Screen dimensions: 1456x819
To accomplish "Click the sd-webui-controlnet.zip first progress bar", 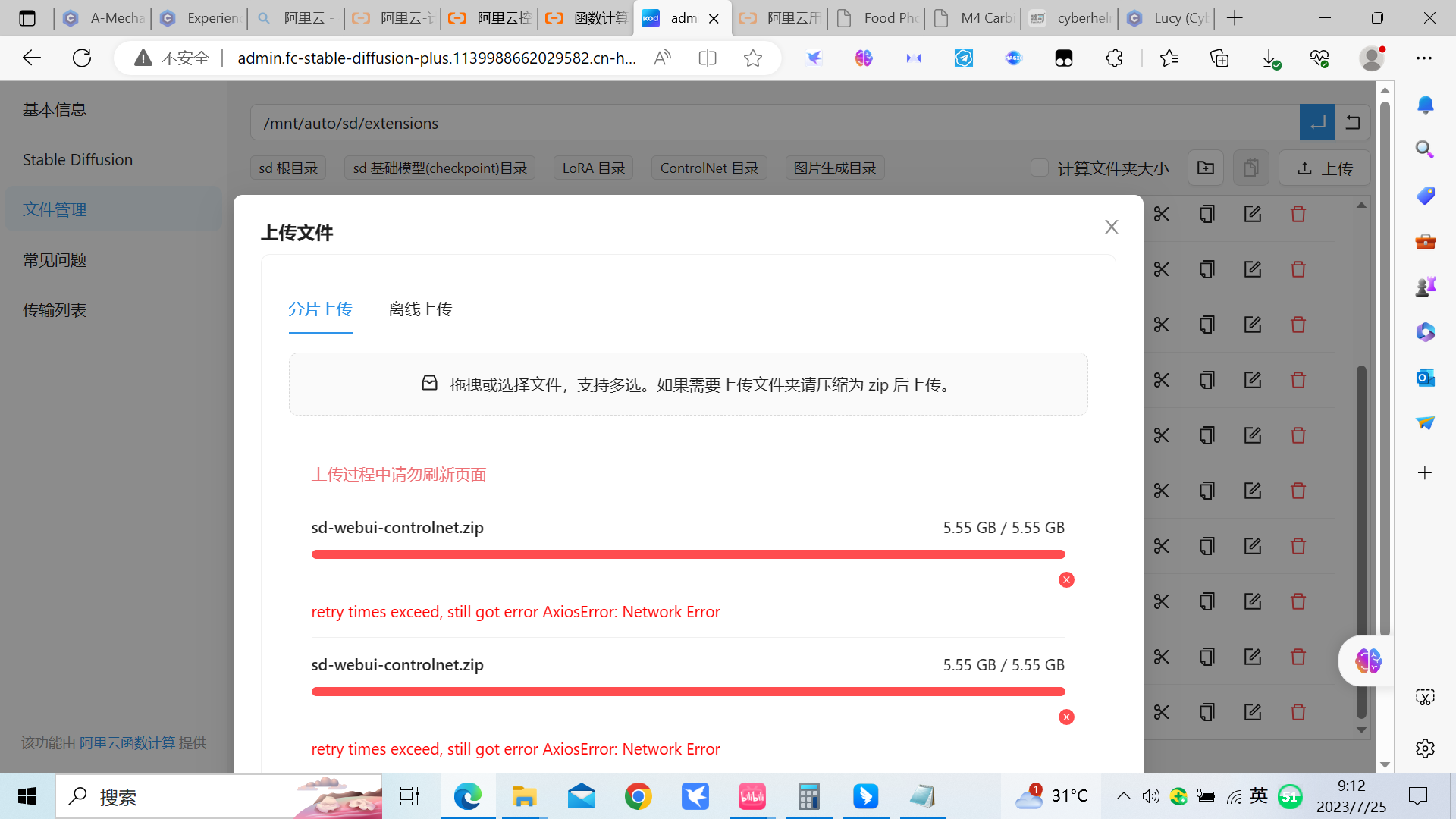I will (688, 554).
